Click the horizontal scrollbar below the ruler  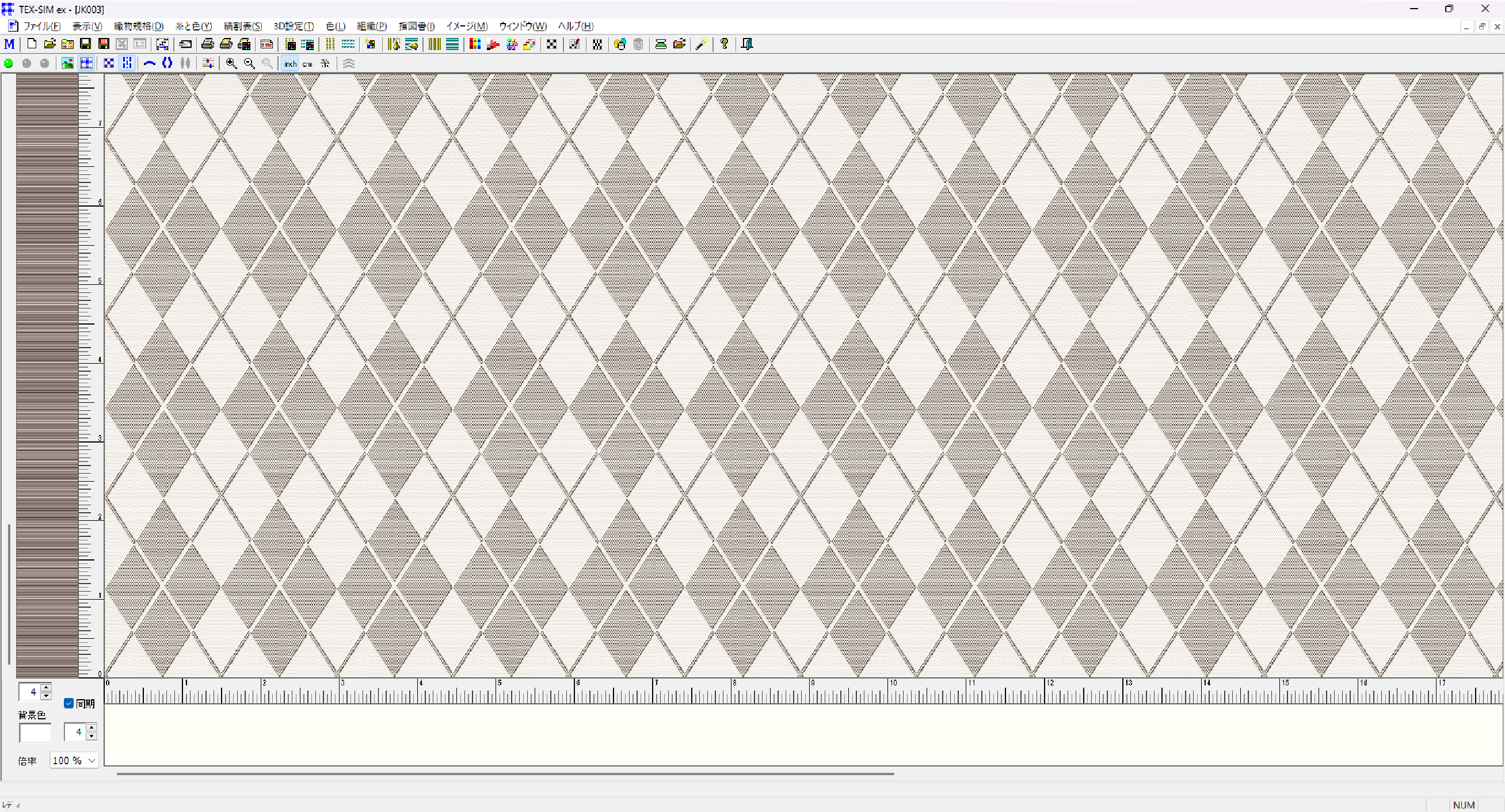click(x=505, y=773)
